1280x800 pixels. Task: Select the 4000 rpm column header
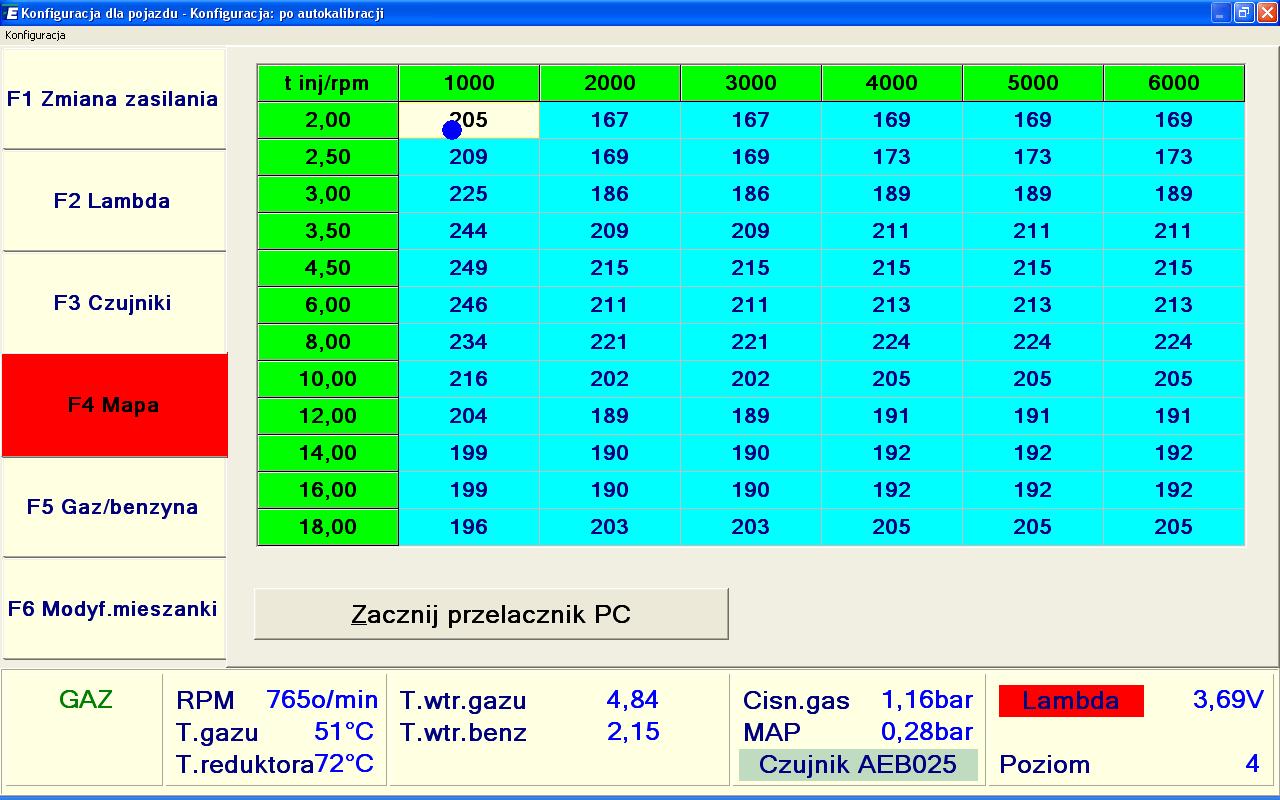[892, 83]
